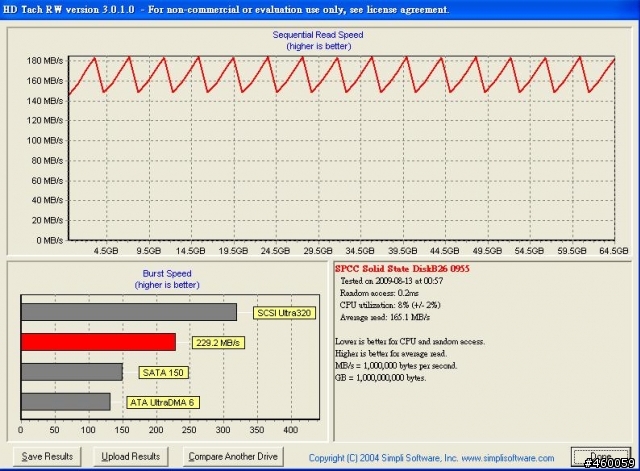This screenshot has width=640, height=471.
Task: Click the ATA UltraDMA 6 label
Action: coord(162,402)
